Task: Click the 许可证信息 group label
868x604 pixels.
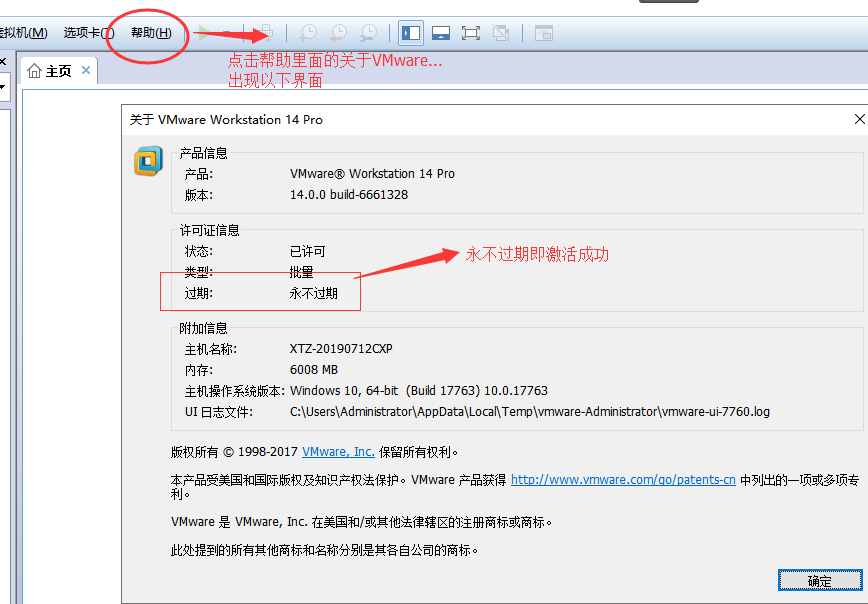Action: (x=209, y=230)
